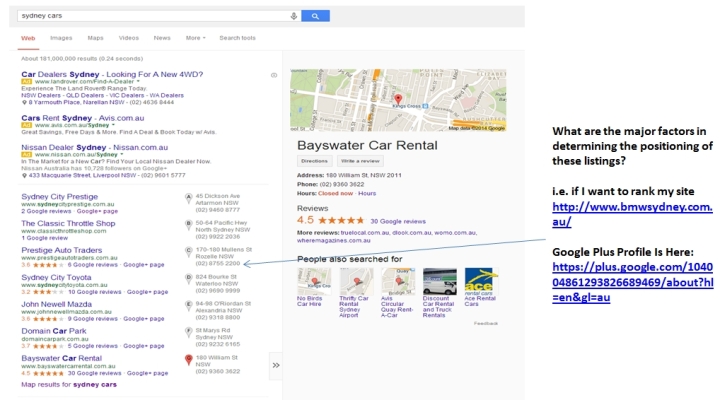Viewport: 720px width, 405px height.
Task: Click map marker E for John Newell Mazda
Action: [x=188, y=305]
